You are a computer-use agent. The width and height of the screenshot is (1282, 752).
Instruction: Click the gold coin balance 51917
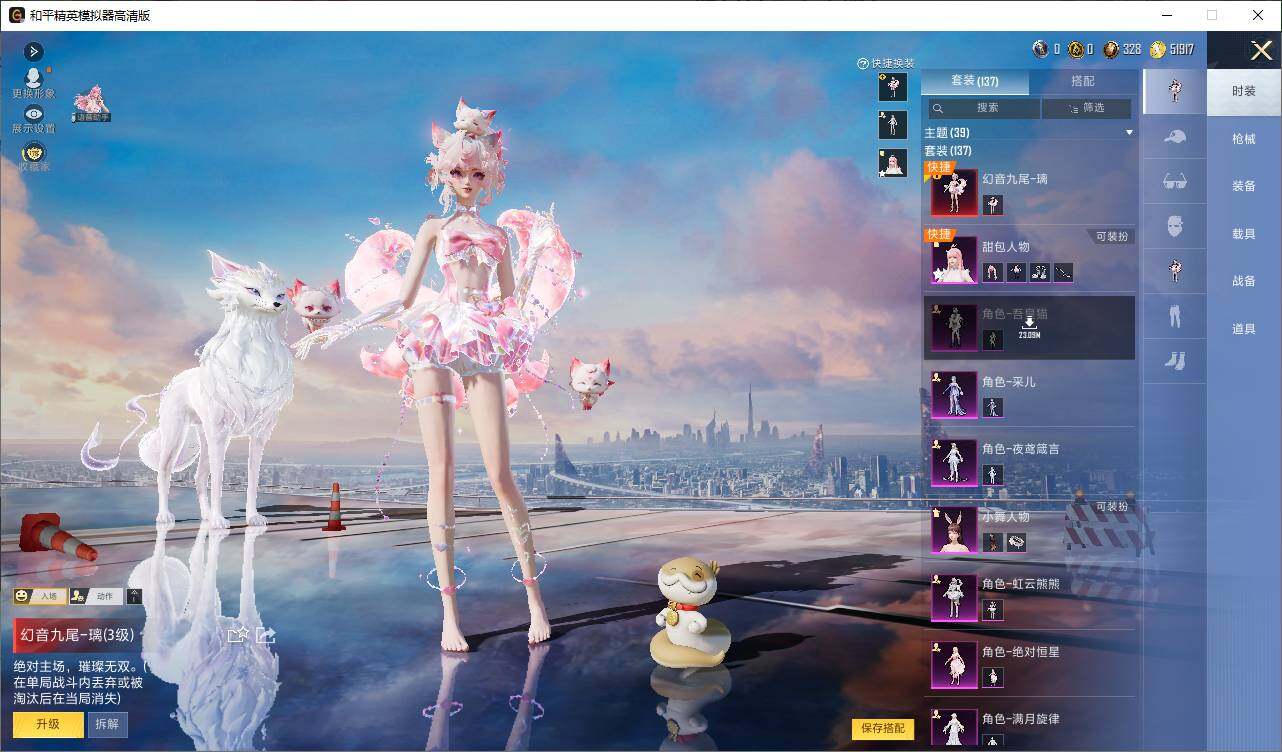click(1171, 49)
